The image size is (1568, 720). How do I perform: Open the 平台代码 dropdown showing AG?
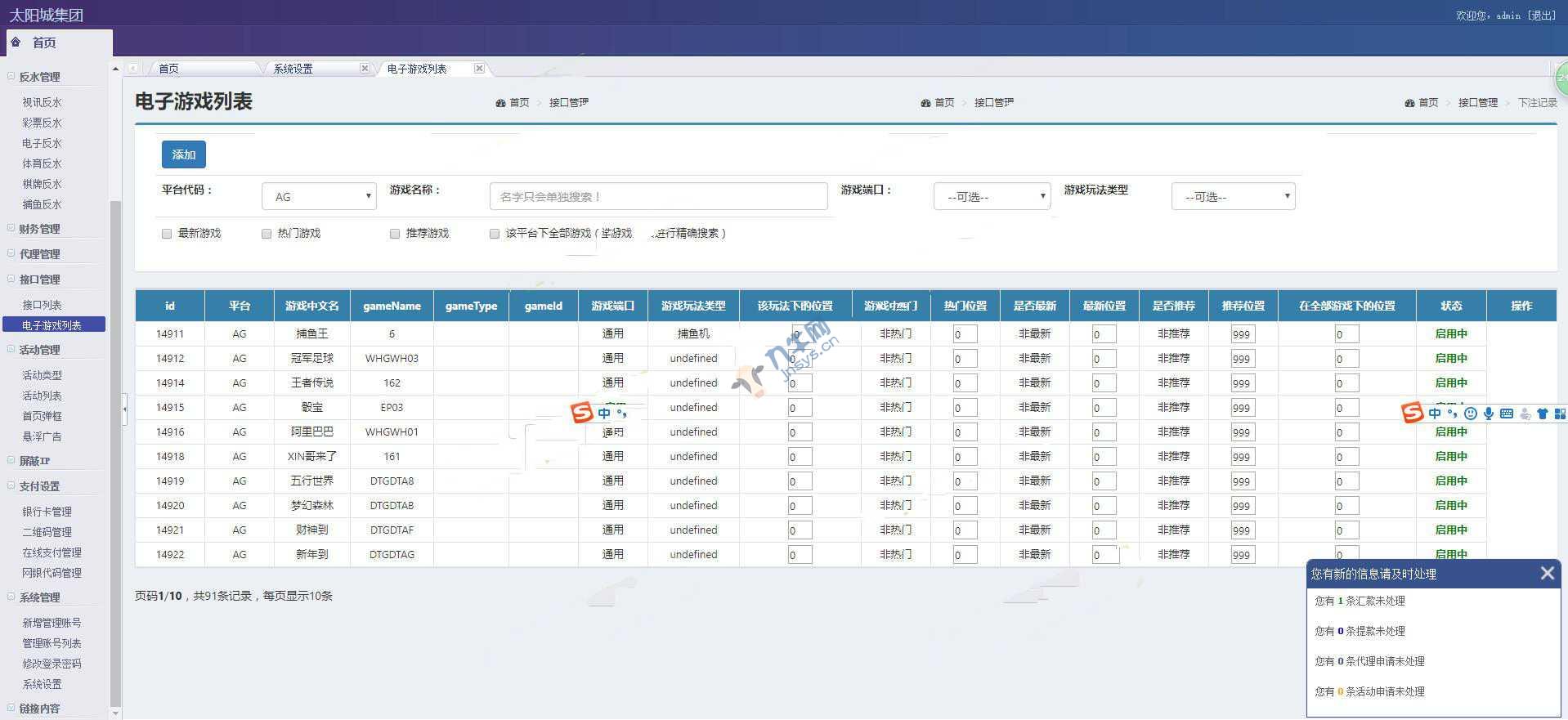pyautogui.click(x=319, y=196)
